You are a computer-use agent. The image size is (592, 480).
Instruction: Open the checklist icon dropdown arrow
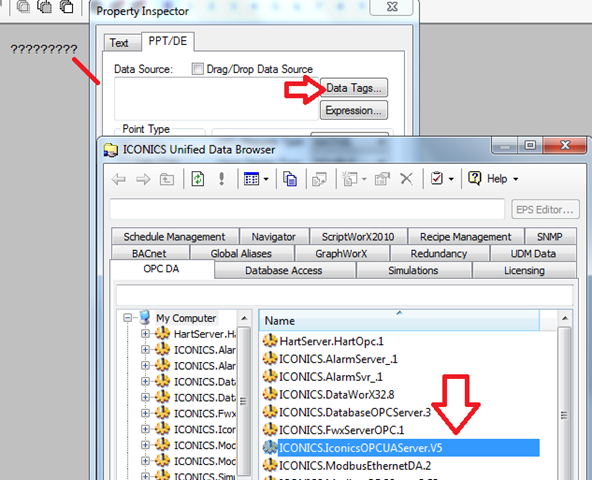click(451, 179)
